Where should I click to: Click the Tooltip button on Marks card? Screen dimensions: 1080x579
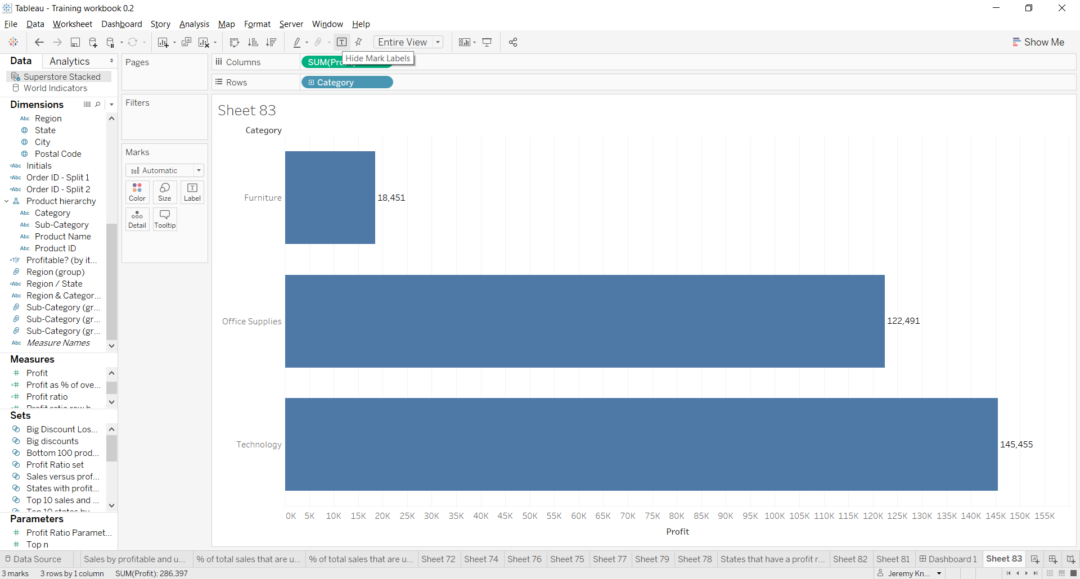point(165,219)
